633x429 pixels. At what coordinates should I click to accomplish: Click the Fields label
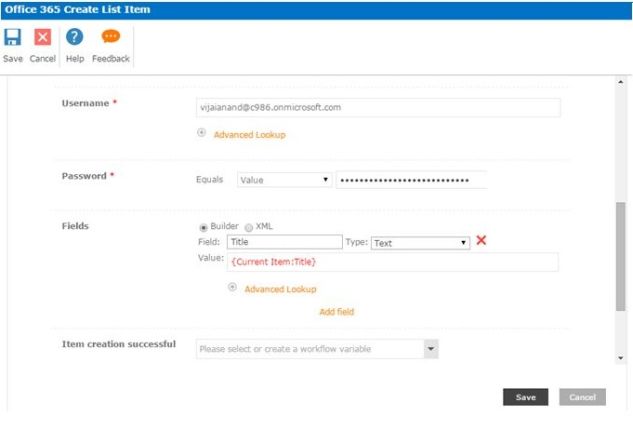click(x=75, y=226)
